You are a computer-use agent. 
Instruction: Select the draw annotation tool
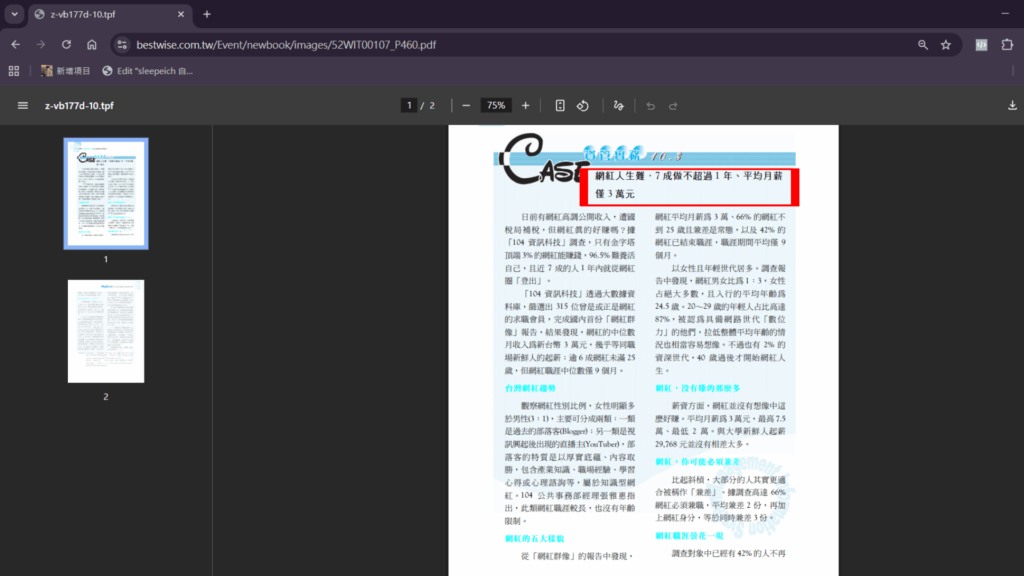(618, 106)
